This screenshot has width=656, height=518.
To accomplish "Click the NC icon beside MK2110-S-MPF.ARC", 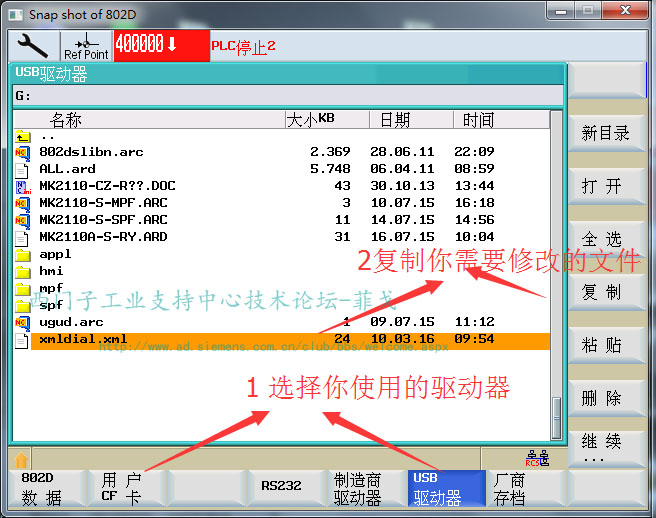I will 23,204.
